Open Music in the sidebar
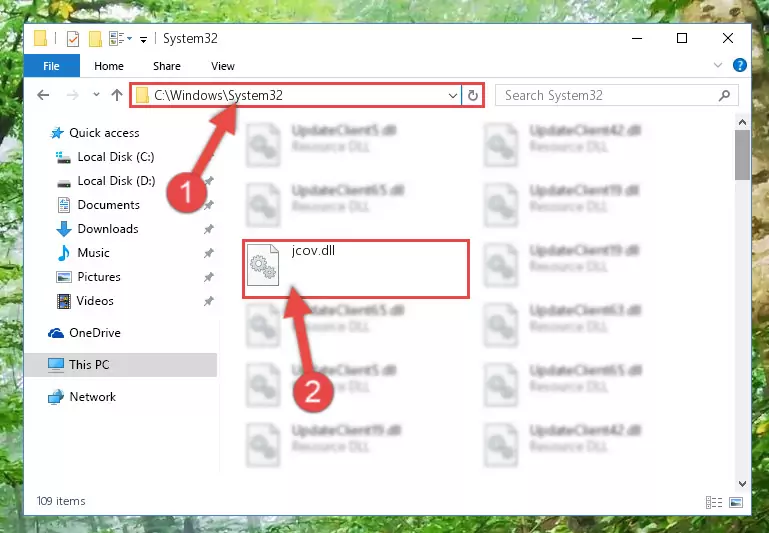Image resolution: width=769 pixels, height=533 pixels. point(93,253)
